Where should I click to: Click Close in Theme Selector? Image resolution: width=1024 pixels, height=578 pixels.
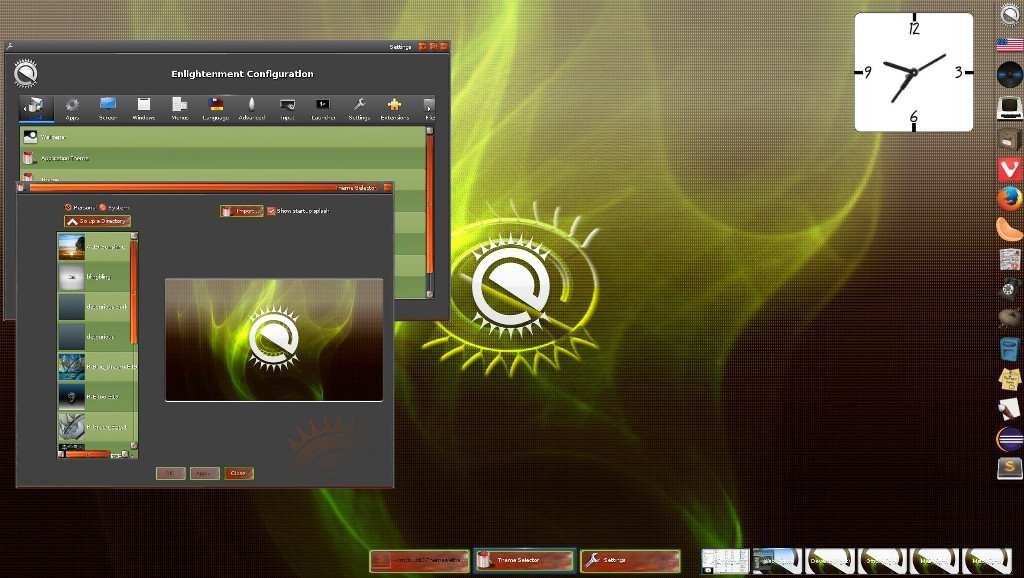(238, 473)
